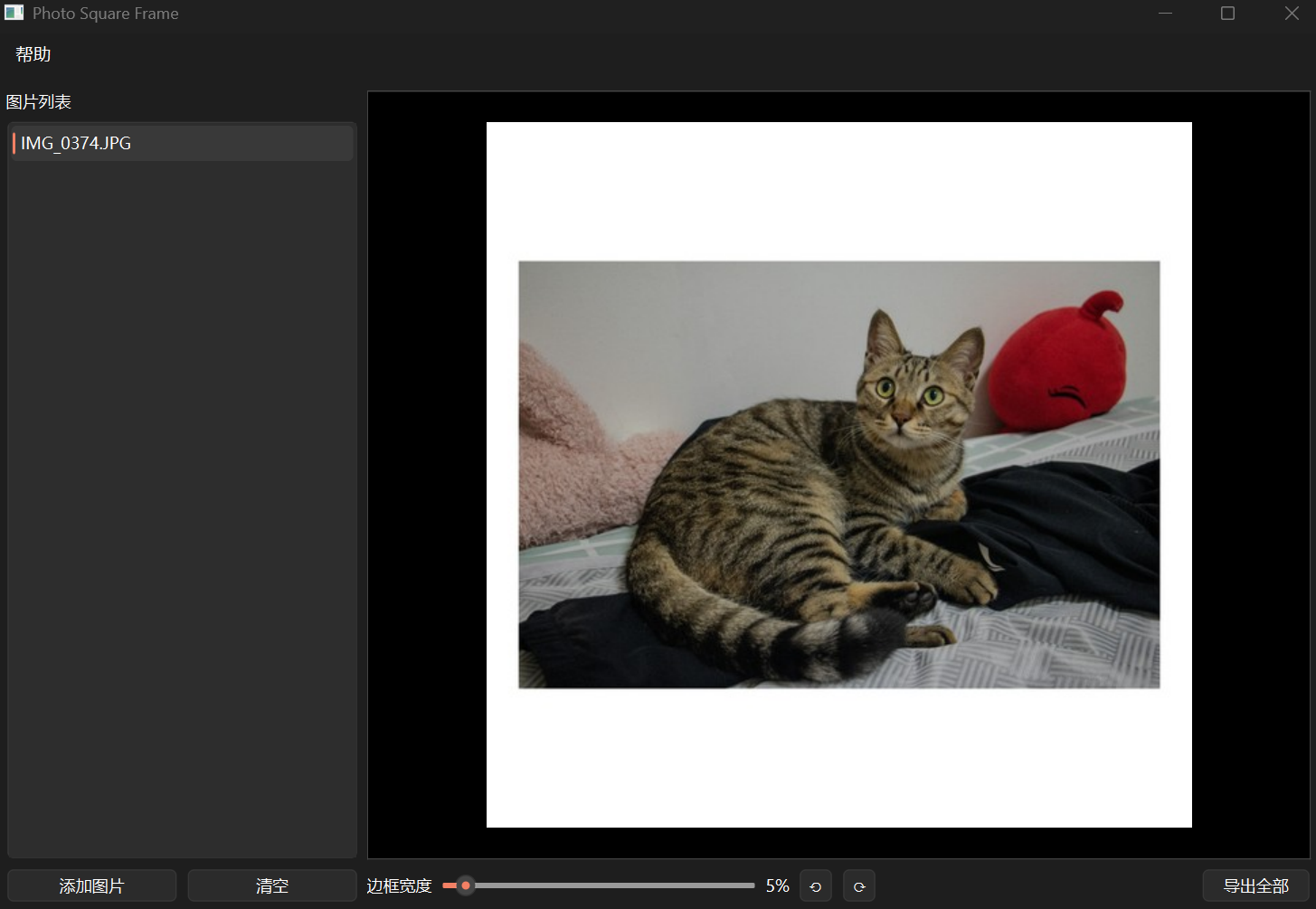Click the 清空 button

pyautogui.click(x=272, y=886)
